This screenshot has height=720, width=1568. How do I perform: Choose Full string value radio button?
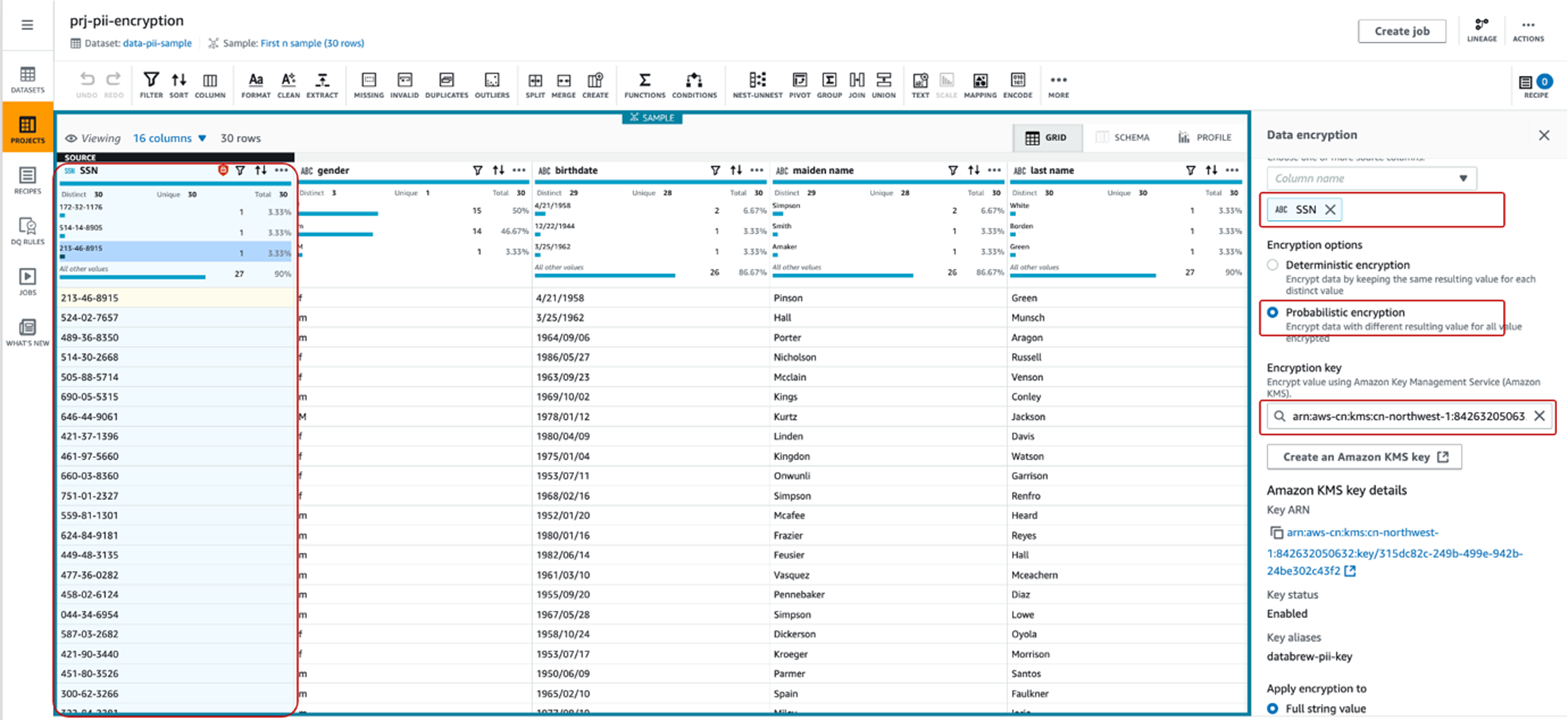click(1272, 708)
